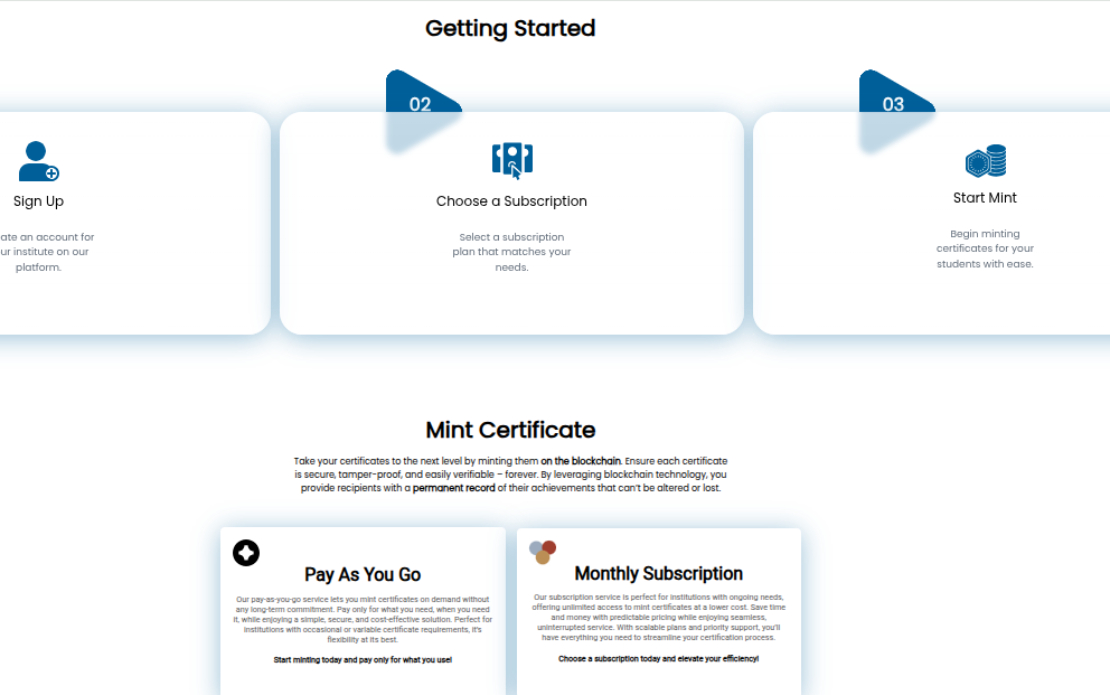The image size is (1110, 695).
Task: Click "Choose a subscription today" bold text
Action: pos(658,658)
